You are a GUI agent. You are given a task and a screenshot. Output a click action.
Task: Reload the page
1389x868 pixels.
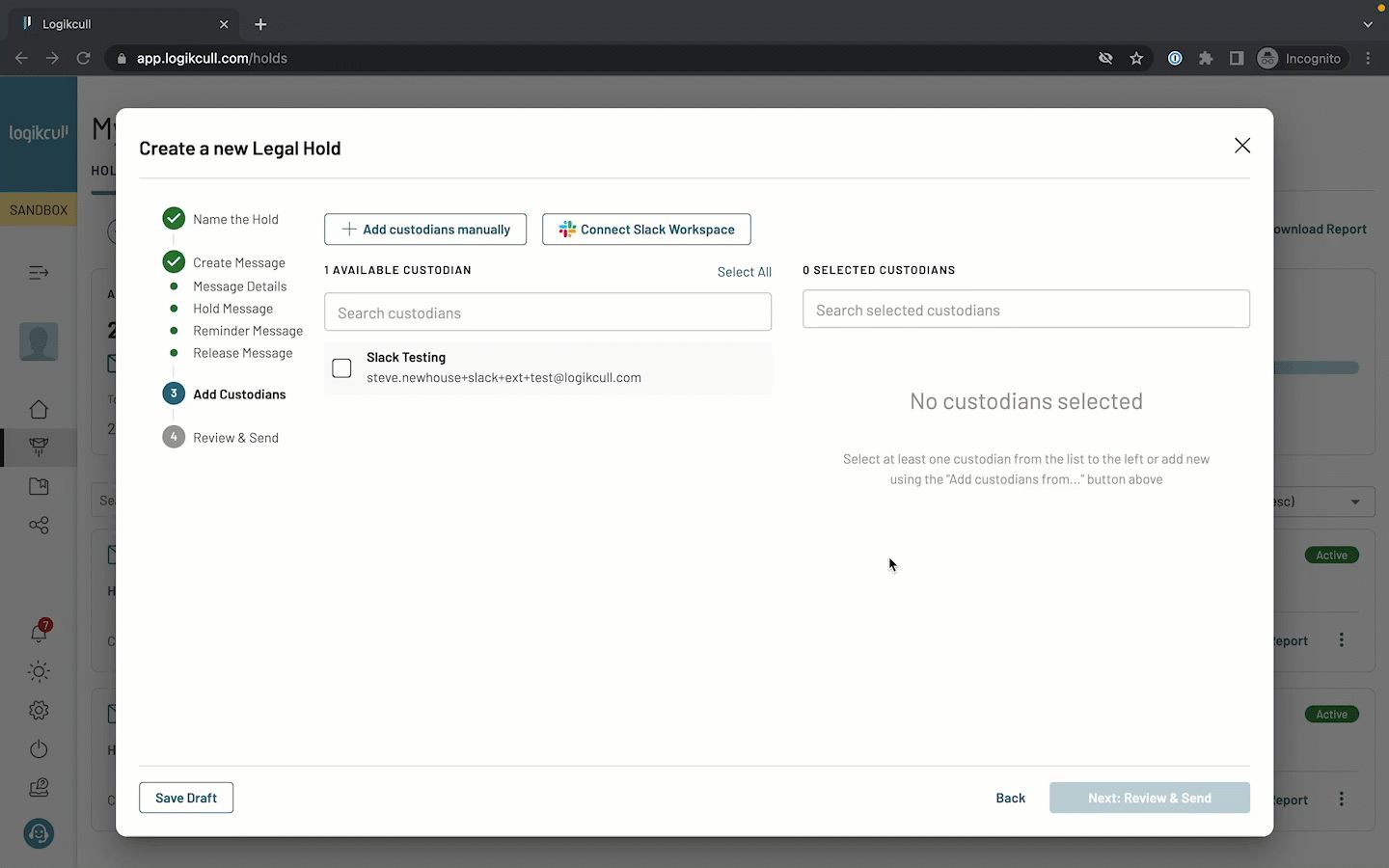coord(84,58)
